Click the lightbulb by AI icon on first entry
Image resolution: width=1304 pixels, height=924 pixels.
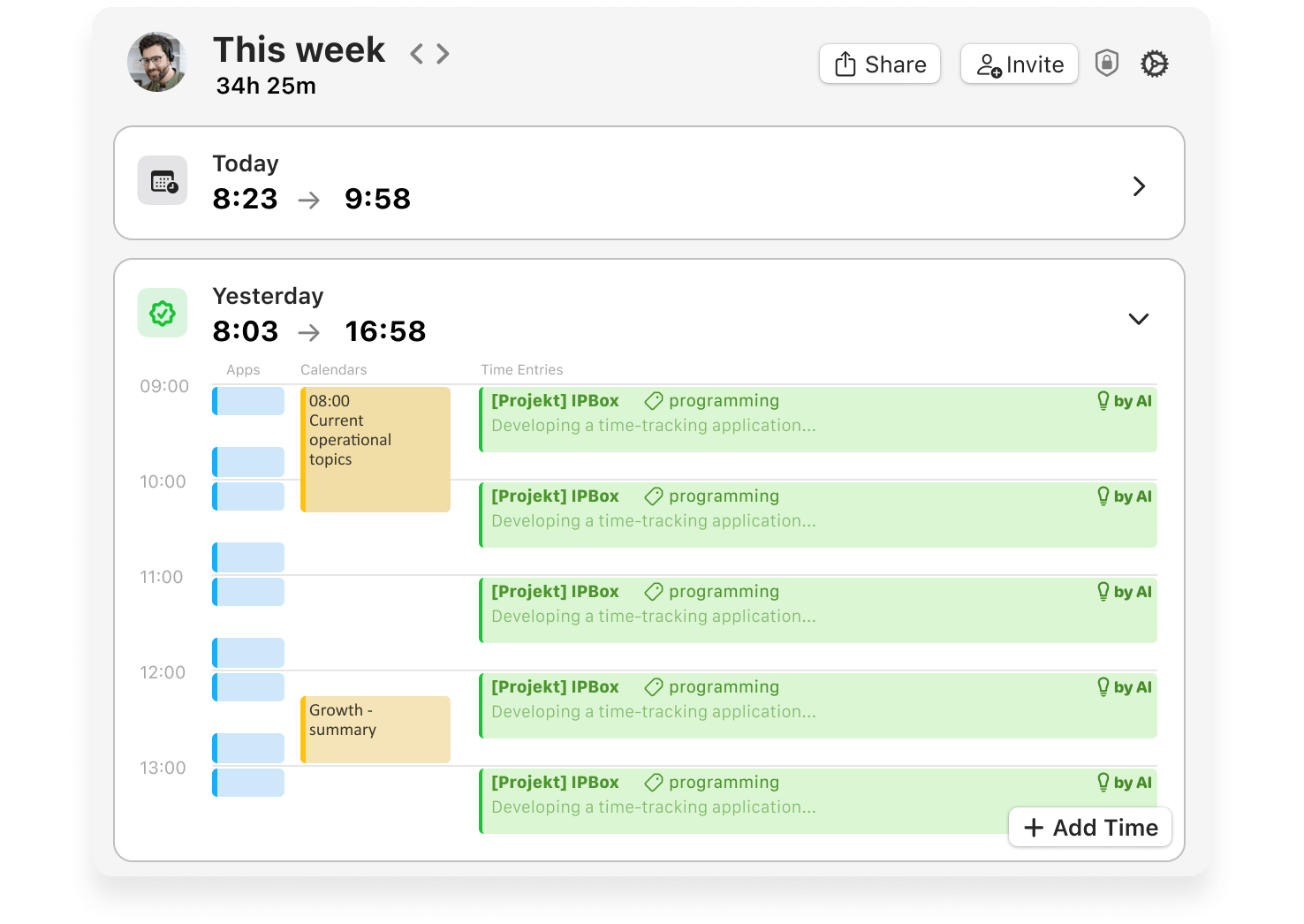coord(1103,401)
